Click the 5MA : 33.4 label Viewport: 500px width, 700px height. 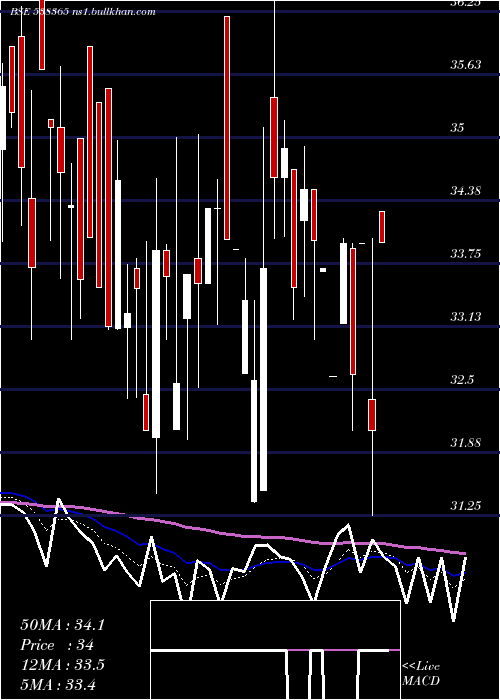click(58, 685)
